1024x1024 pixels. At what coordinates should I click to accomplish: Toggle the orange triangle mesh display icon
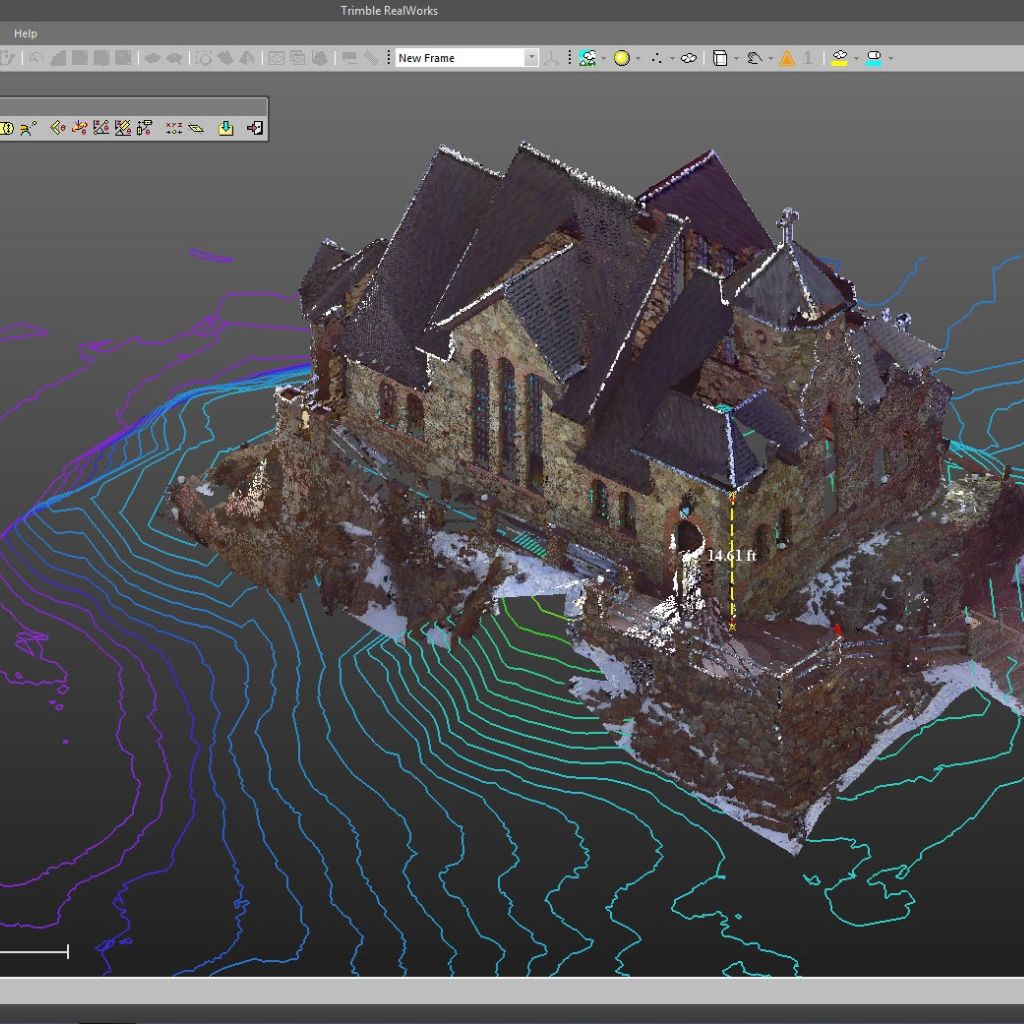coord(787,58)
